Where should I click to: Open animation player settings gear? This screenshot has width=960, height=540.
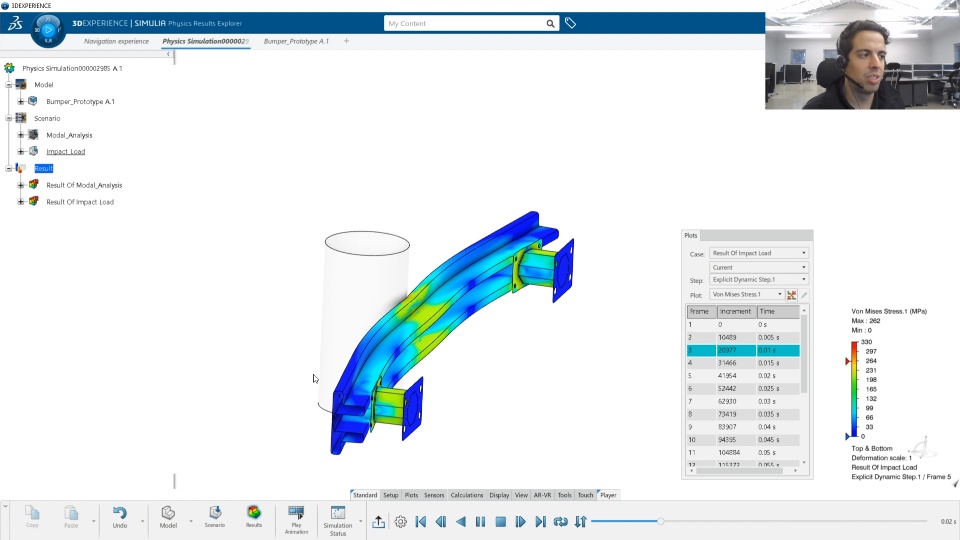pyautogui.click(x=400, y=522)
